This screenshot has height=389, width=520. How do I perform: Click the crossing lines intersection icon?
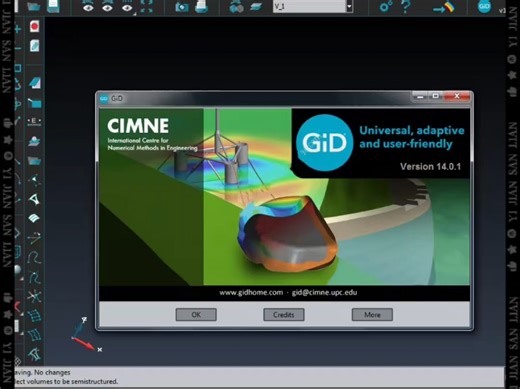34,296
